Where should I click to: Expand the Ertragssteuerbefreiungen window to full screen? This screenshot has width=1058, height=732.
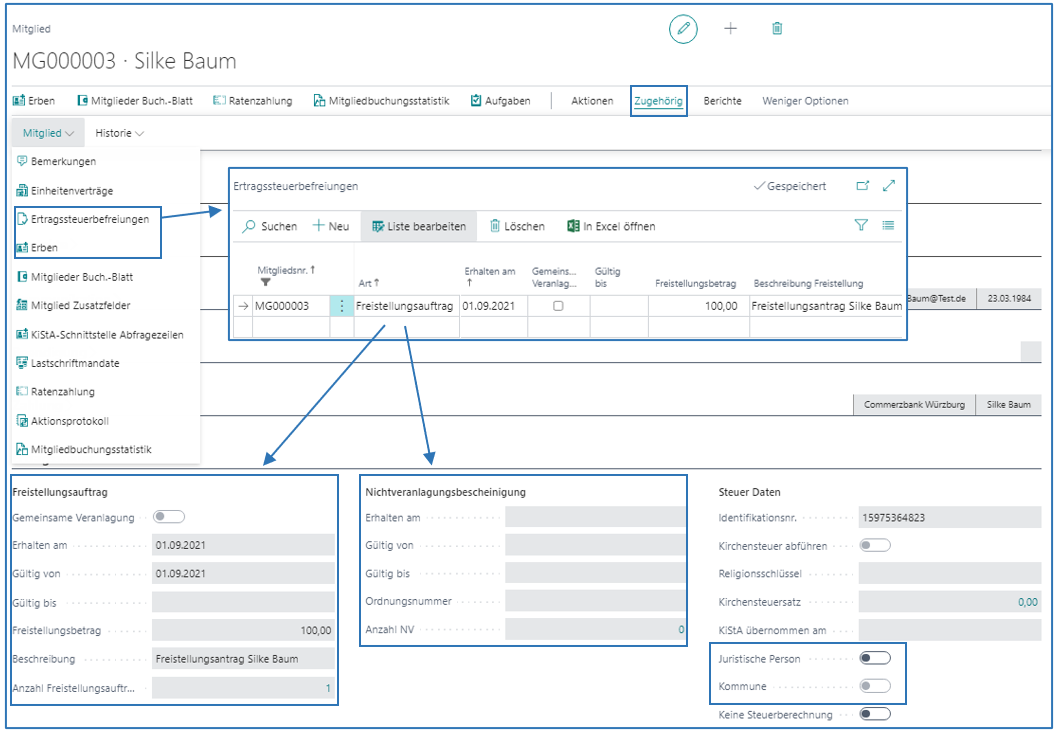coord(889,186)
